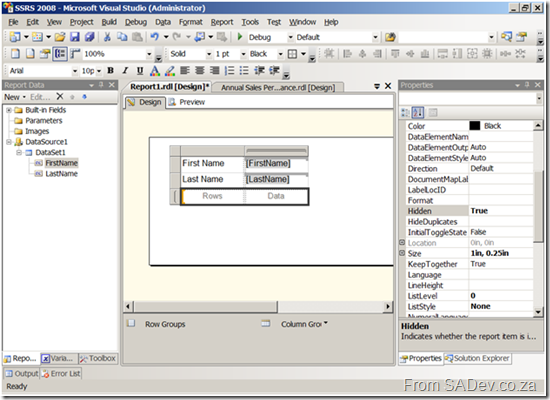Open the border width 1 pt dropdown
This screenshot has height=400, width=550.
pos(243,54)
